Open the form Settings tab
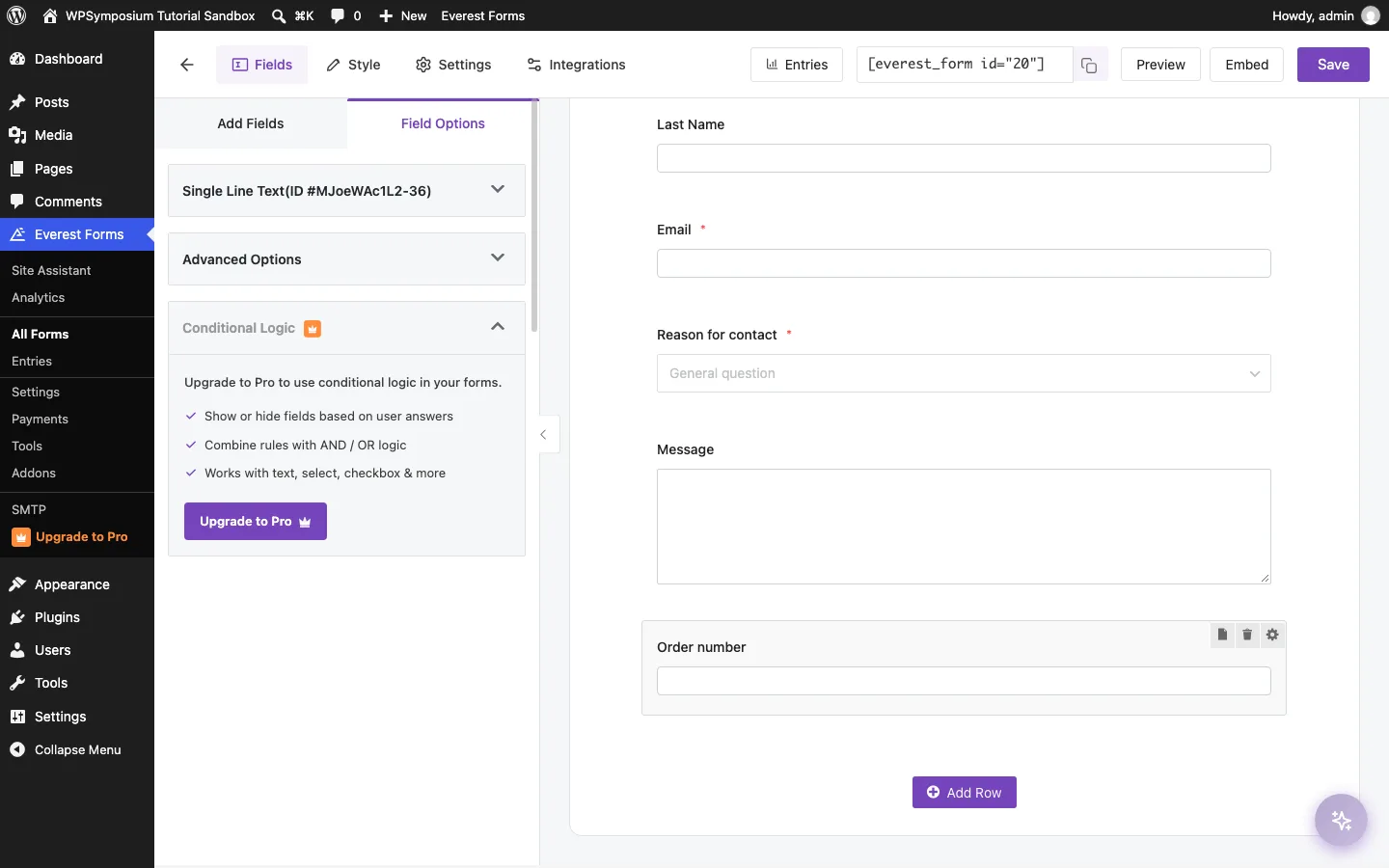This screenshot has width=1389, height=868. click(x=453, y=65)
